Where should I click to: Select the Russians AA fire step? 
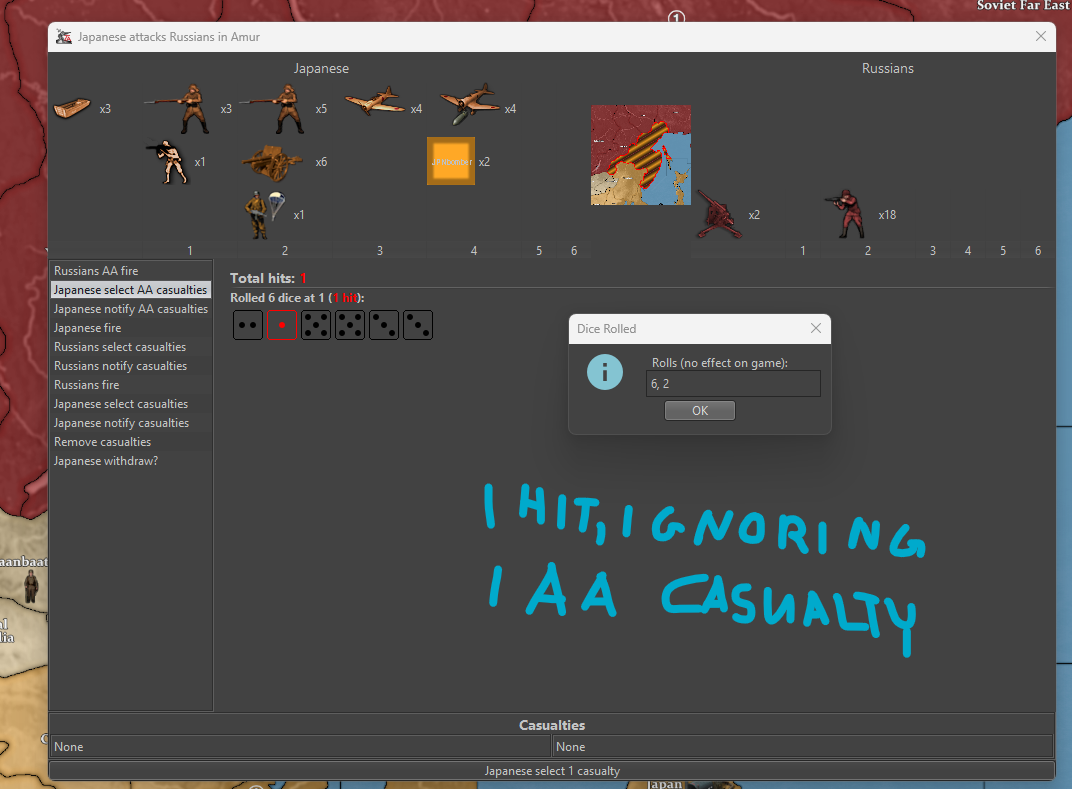(x=96, y=271)
